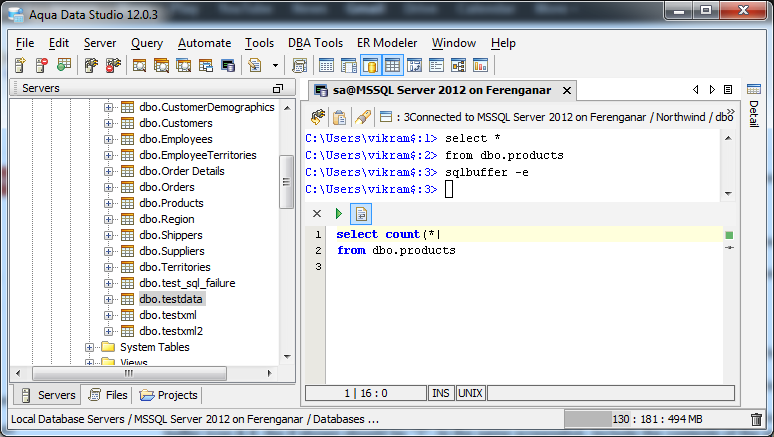This screenshot has width=774, height=437.
Task: Expand the dbo.Shippers table node
Action: pos(108,236)
